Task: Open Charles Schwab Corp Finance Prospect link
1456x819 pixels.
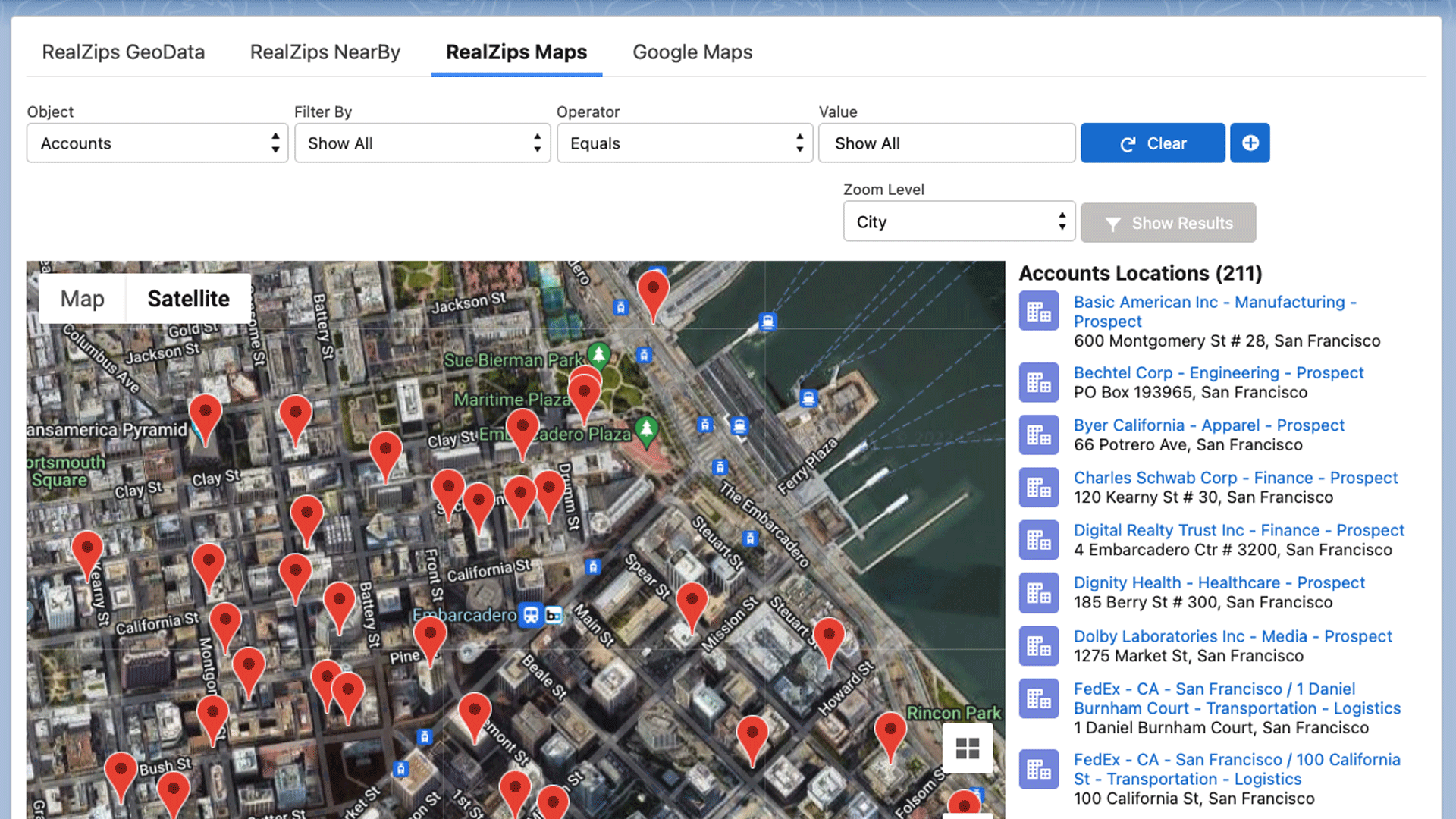Action: 1235,478
